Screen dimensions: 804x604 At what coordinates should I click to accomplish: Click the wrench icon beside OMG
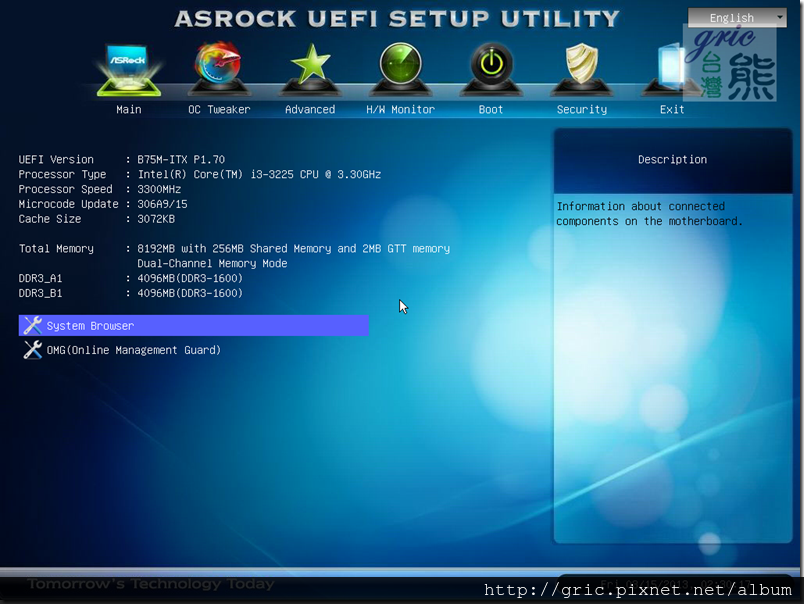[33, 350]
